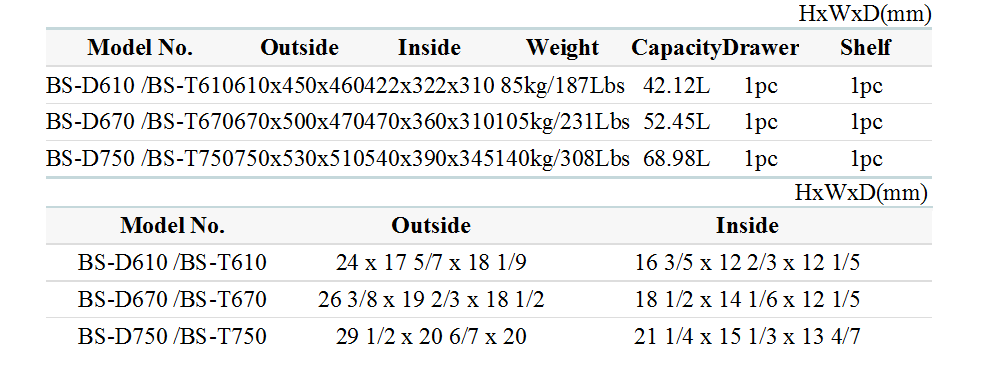Select BS-D610 /BS-T610 in the lower table
This screenshot has width=991, height=386.
[x=172, y=262]
